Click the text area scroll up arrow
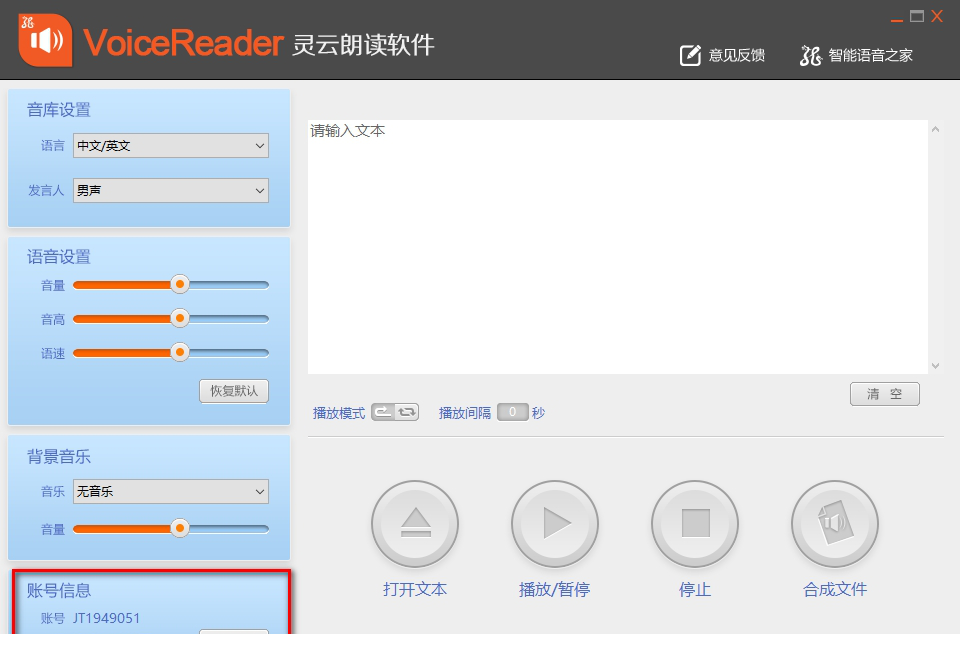 (x=936, y=129)
